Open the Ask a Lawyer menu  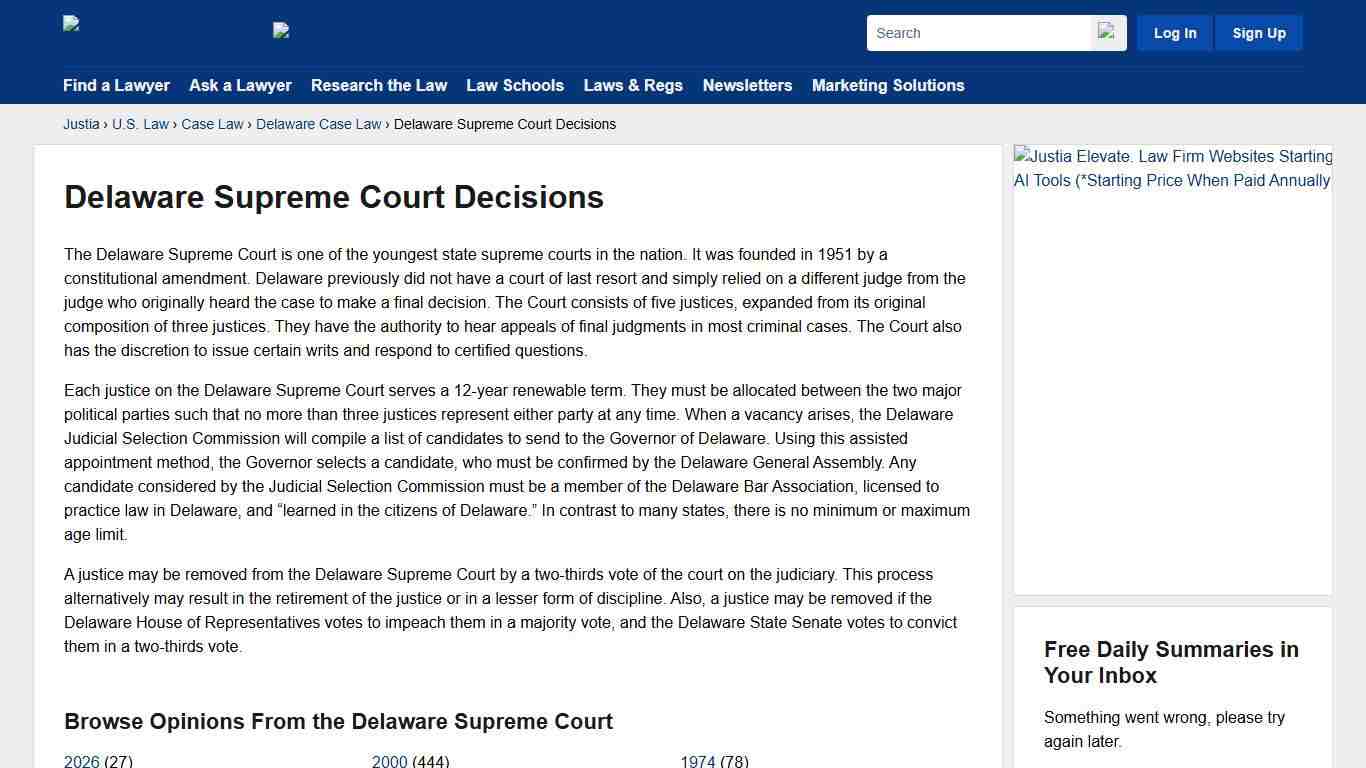tap(240, 85)
